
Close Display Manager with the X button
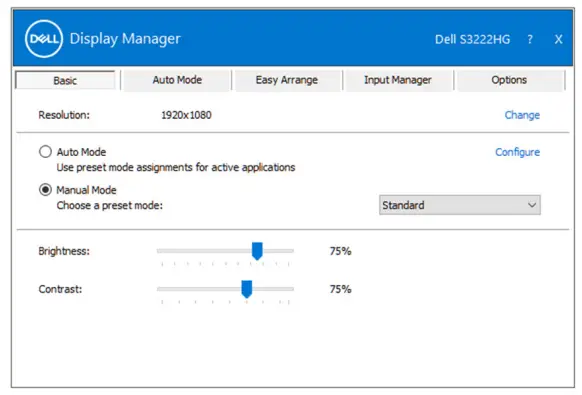click(558, 39)
